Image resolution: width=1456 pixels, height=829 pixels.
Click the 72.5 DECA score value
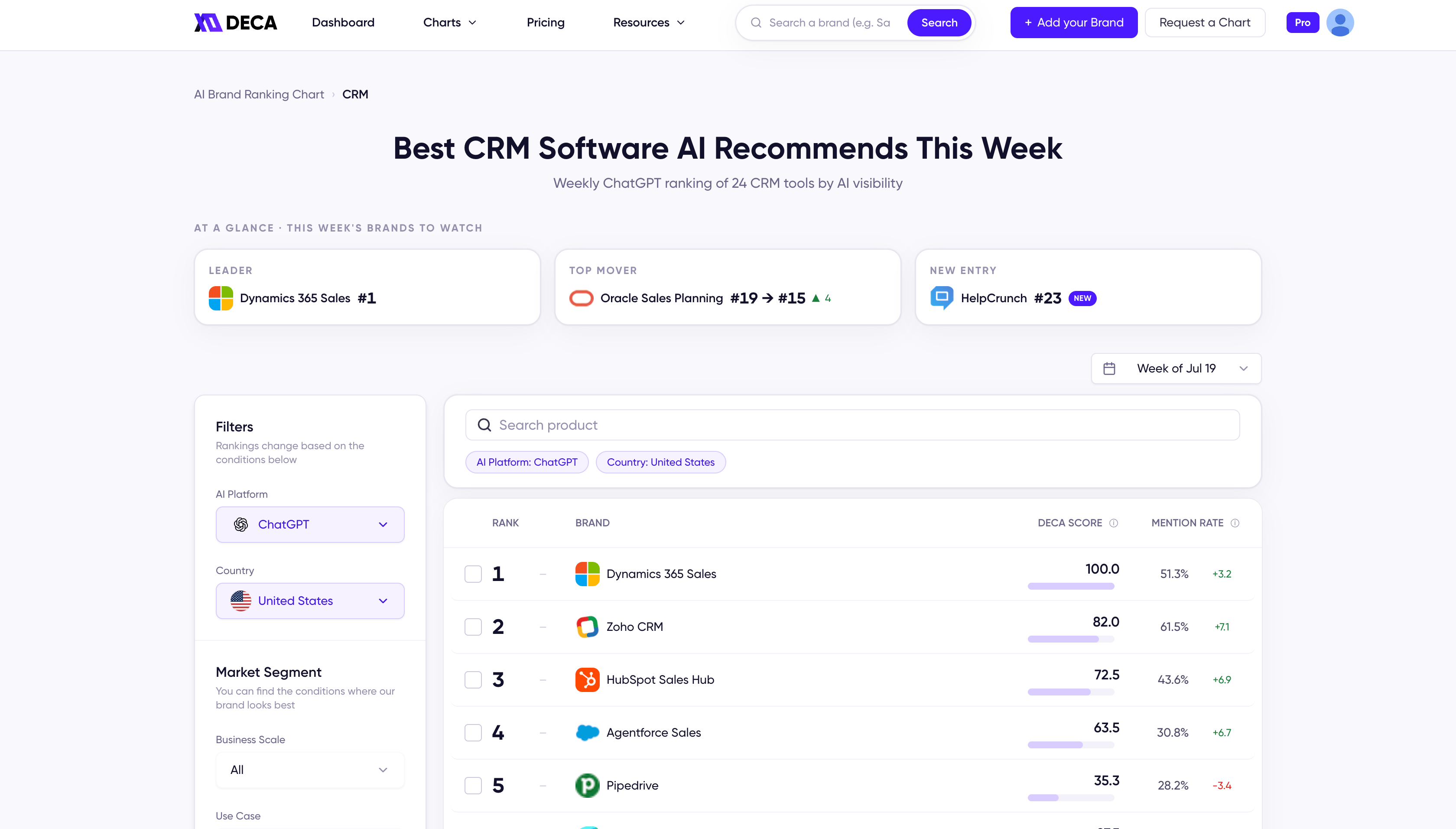(x=1106, y=675)
